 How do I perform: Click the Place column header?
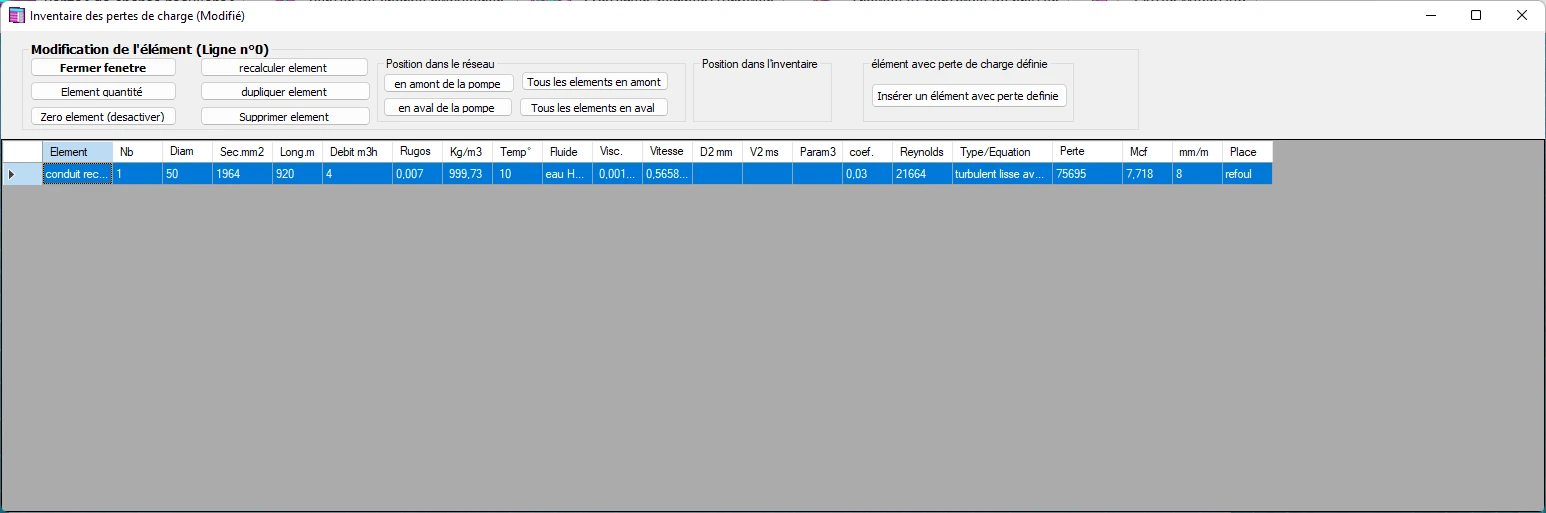click(1247, 152)
